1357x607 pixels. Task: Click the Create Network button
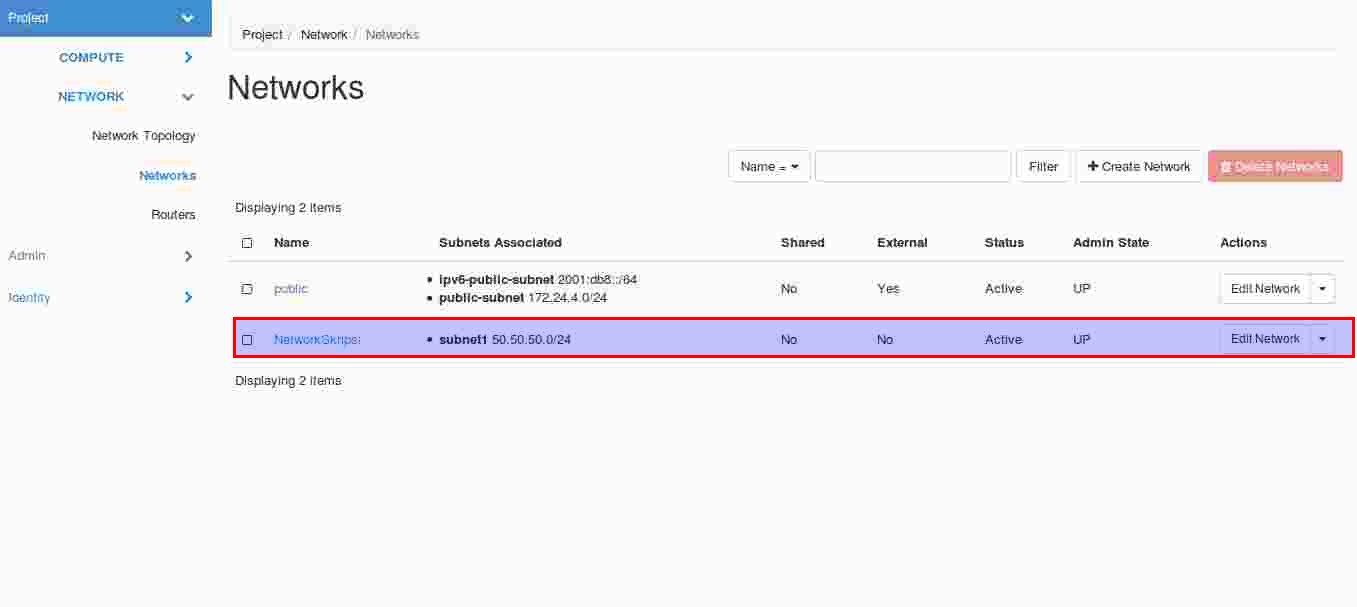click(1139, 167)
